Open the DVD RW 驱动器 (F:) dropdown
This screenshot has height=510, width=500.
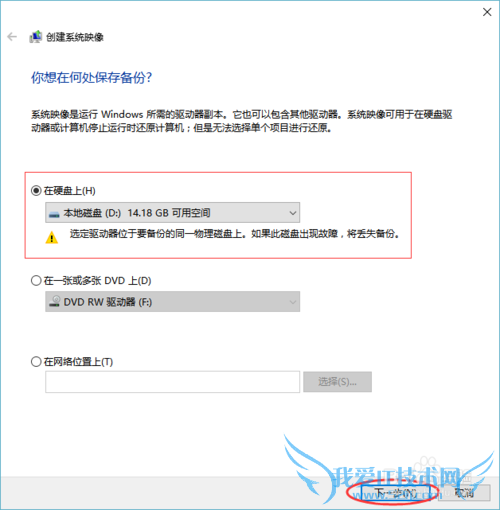tap(172, 302)
